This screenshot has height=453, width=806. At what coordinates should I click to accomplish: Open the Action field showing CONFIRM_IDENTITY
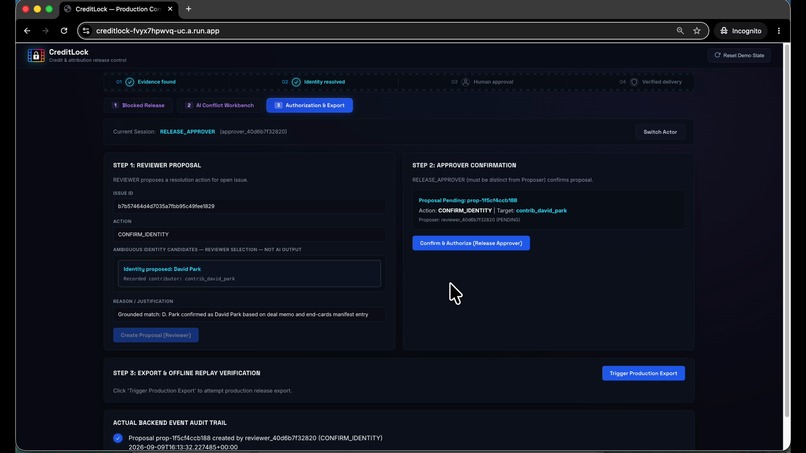(x=249, y=234)
